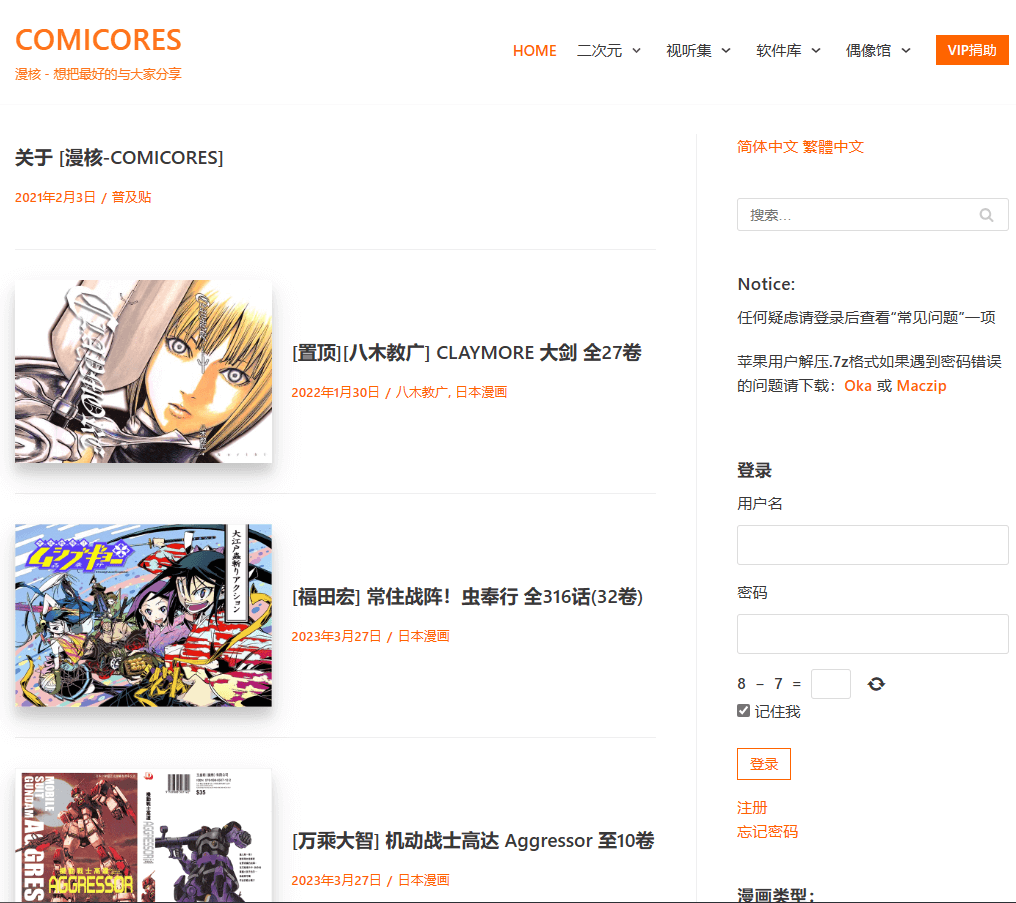Expand the 二次元 menu chevron
The height and width of the screenshot is (903, 1016).
(636, 51)
